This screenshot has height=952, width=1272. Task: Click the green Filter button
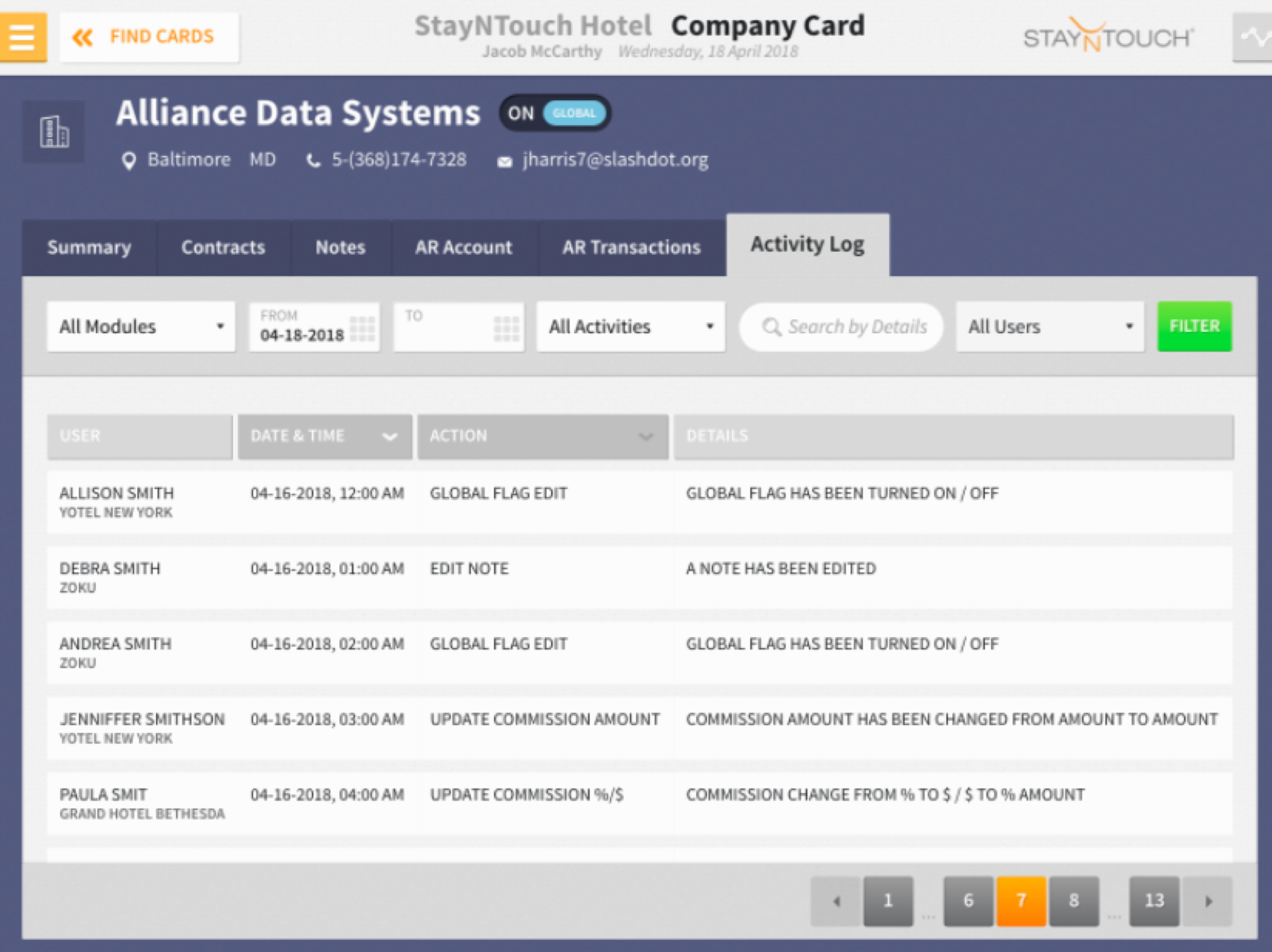point(1194,327)
